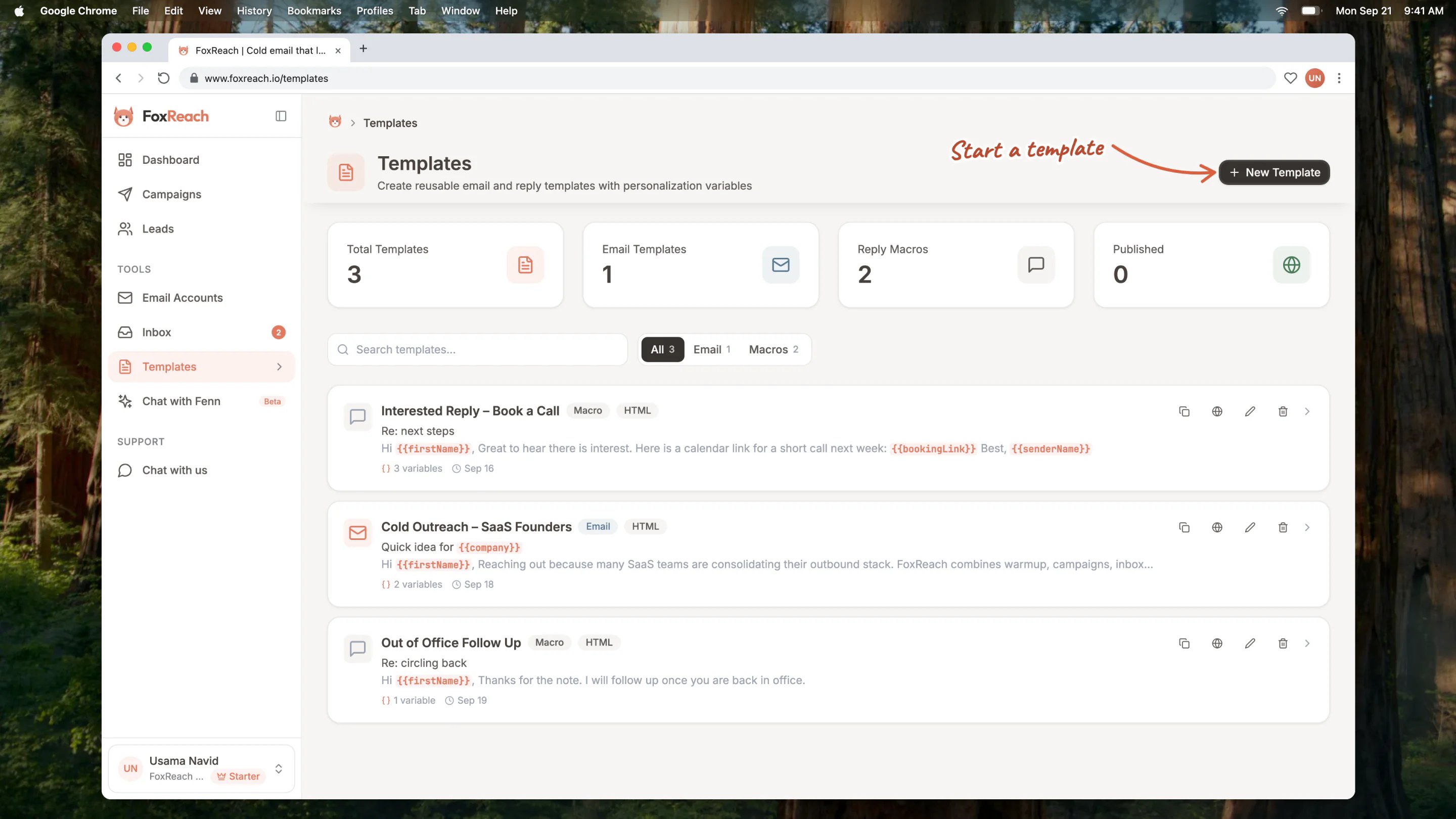Click the Apple menu icon
This screenshot has height=819, width=1456.
click(x=19, y=11)
